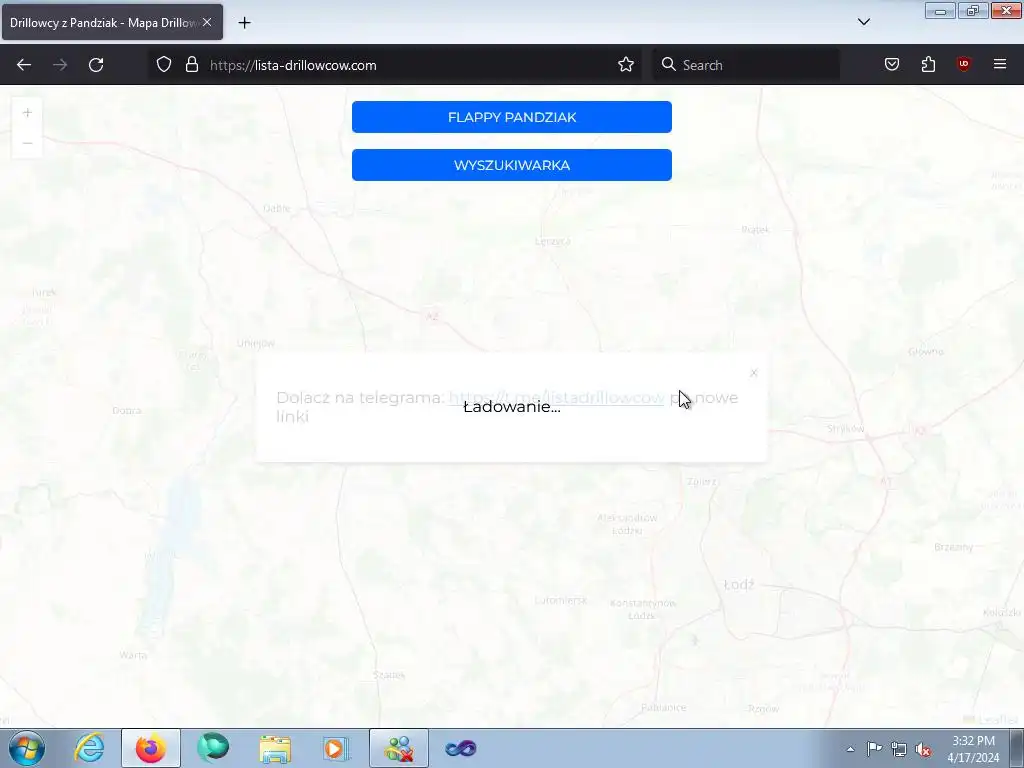Open the users taskbar application
Viewport: 1024px width, 768px height.
coord(399,748)
